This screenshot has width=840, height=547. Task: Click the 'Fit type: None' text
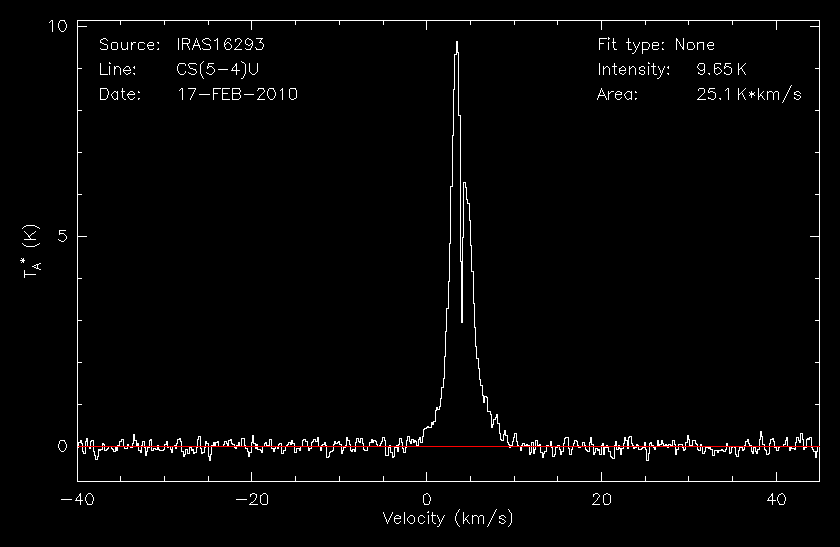[x=656, y=44]
